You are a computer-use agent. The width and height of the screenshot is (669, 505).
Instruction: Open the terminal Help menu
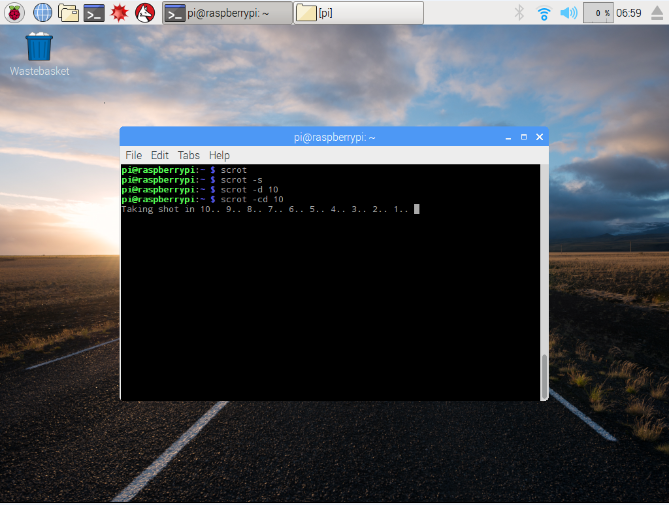pyautogui.click(x=219, y=155)
